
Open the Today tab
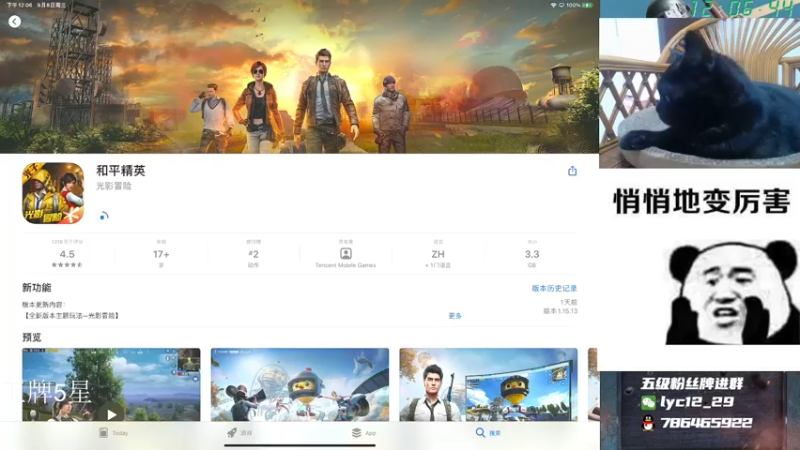point(114,433)
